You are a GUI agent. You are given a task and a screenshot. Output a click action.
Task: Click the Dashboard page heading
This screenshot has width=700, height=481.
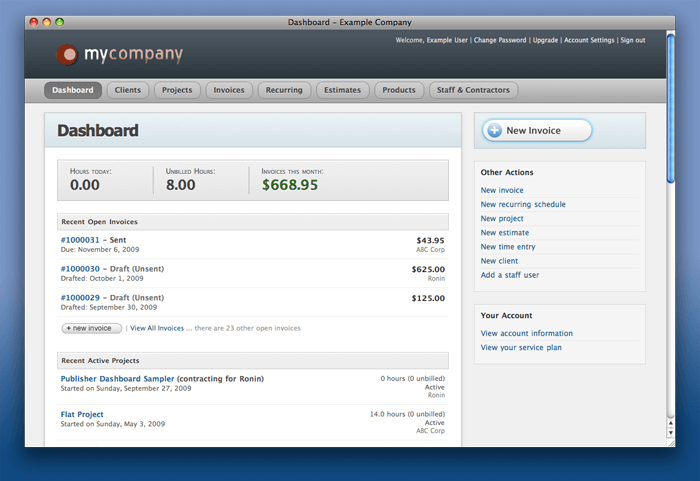98,131
